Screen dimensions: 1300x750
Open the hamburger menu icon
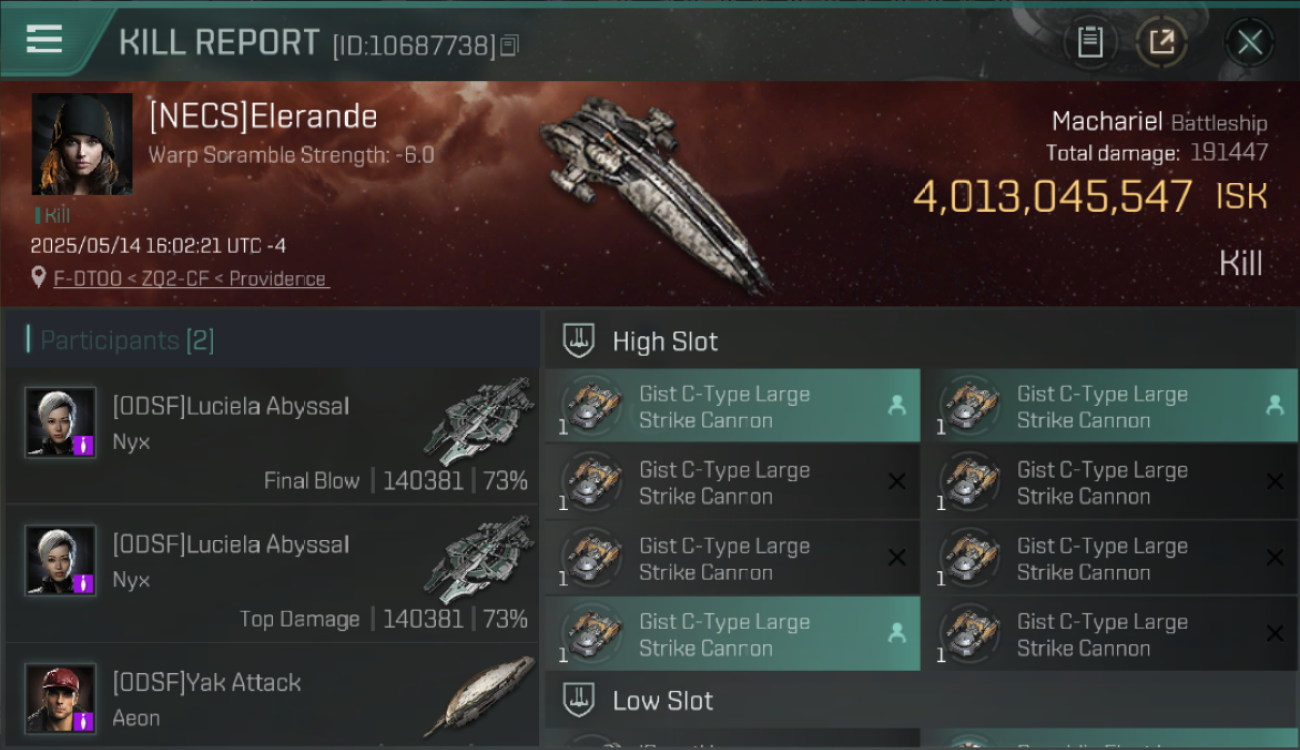pyautogui.click(x=44, y=39)
